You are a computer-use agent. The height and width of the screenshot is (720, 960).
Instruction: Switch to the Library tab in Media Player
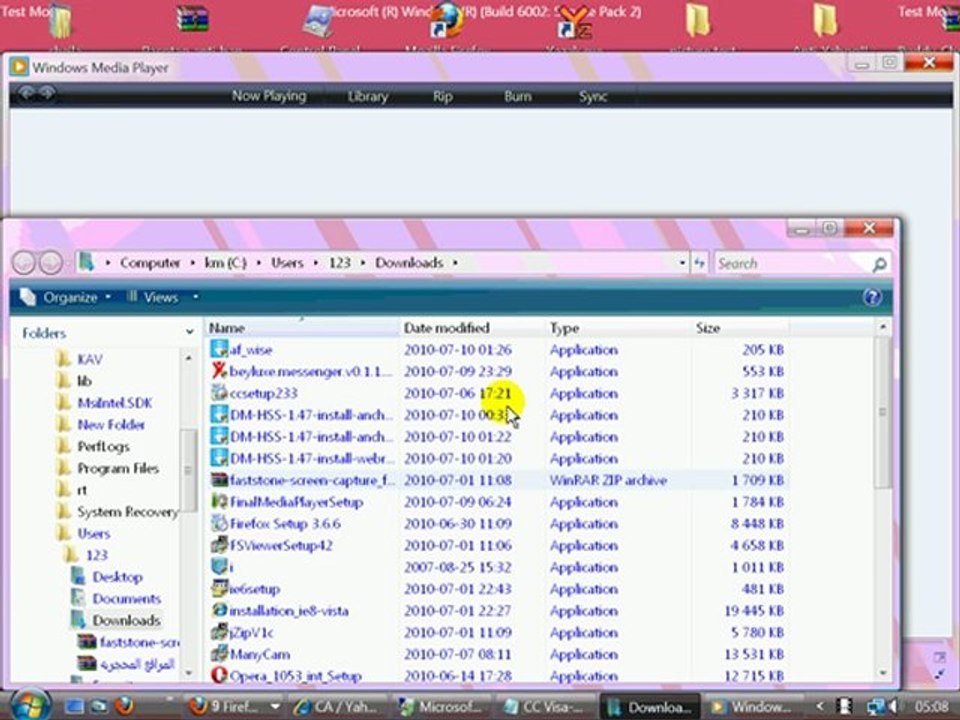367,96
